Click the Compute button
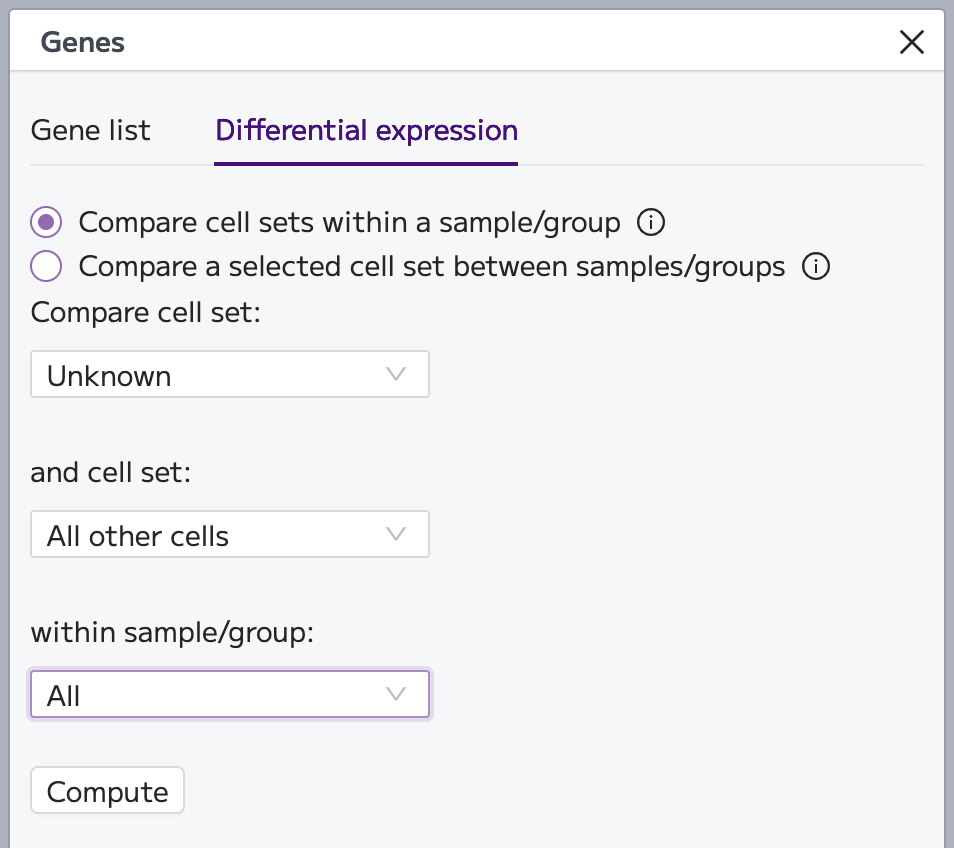The width and height of the screenshot is (954, 848). tap(107, 790)
